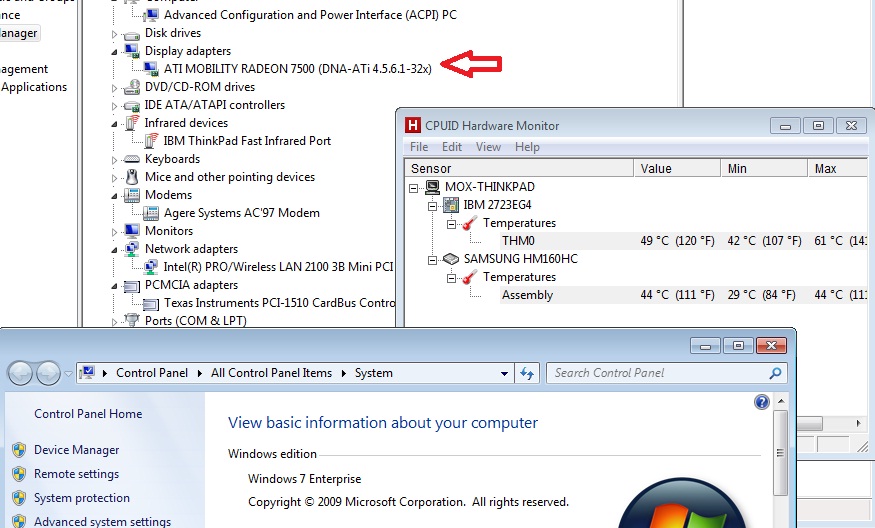875x528 pixels.
Task: Click the Ports (COM & LPT) icon
Action: 132,320
